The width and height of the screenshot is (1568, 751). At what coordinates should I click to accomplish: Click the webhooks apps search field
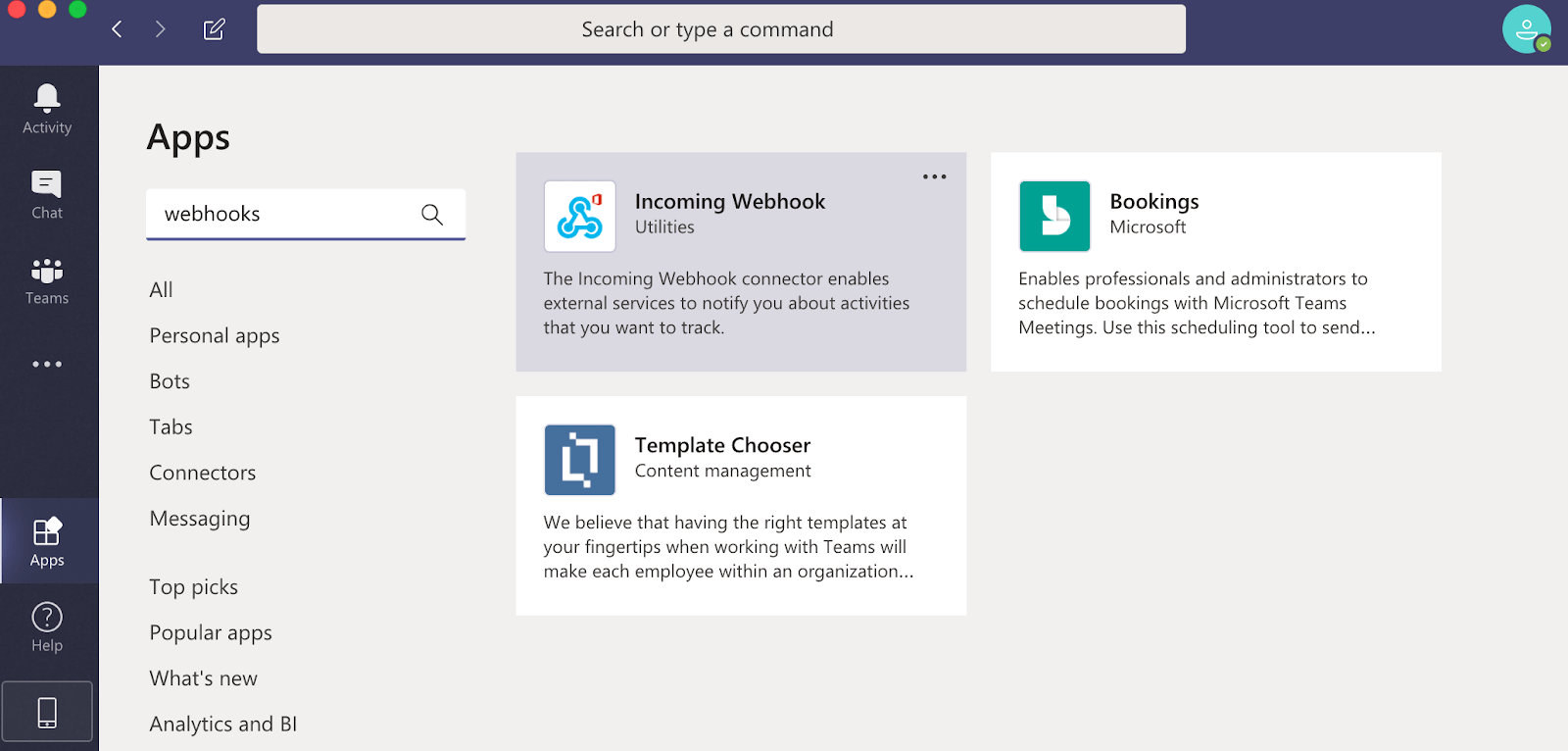(306, 214)
